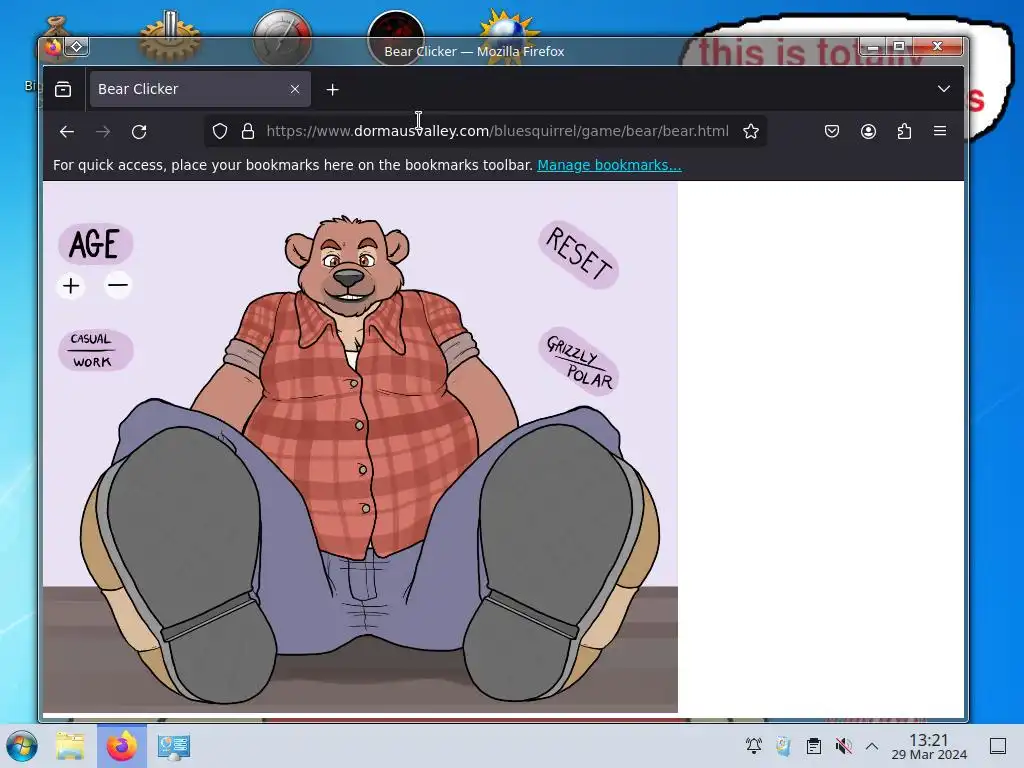Screen dimensions: 1024x768
Task: View site security padlock info
Action: pos(248,131)
